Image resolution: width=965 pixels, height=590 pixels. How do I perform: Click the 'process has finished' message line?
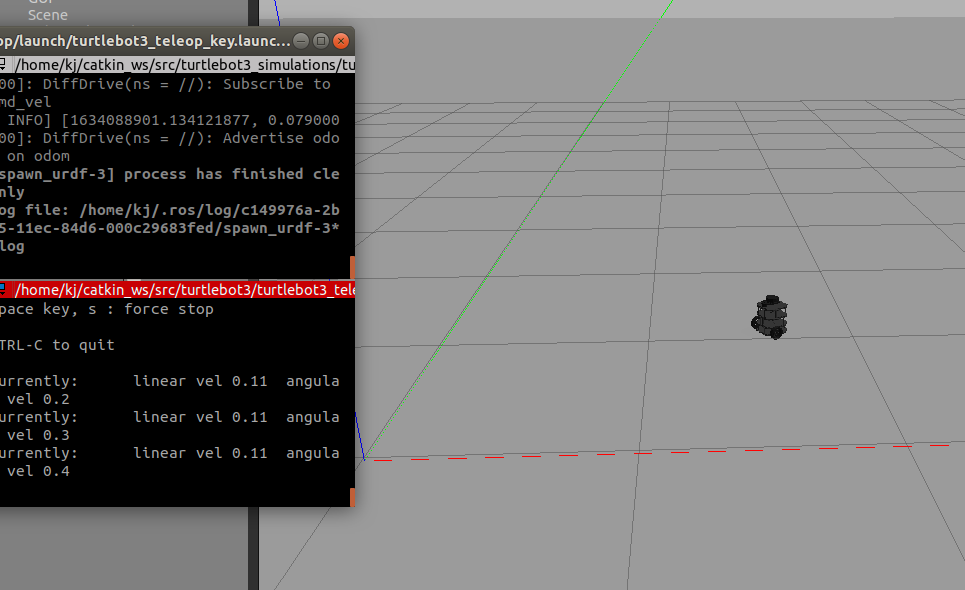pyautogui.click(x=170, y=174)
